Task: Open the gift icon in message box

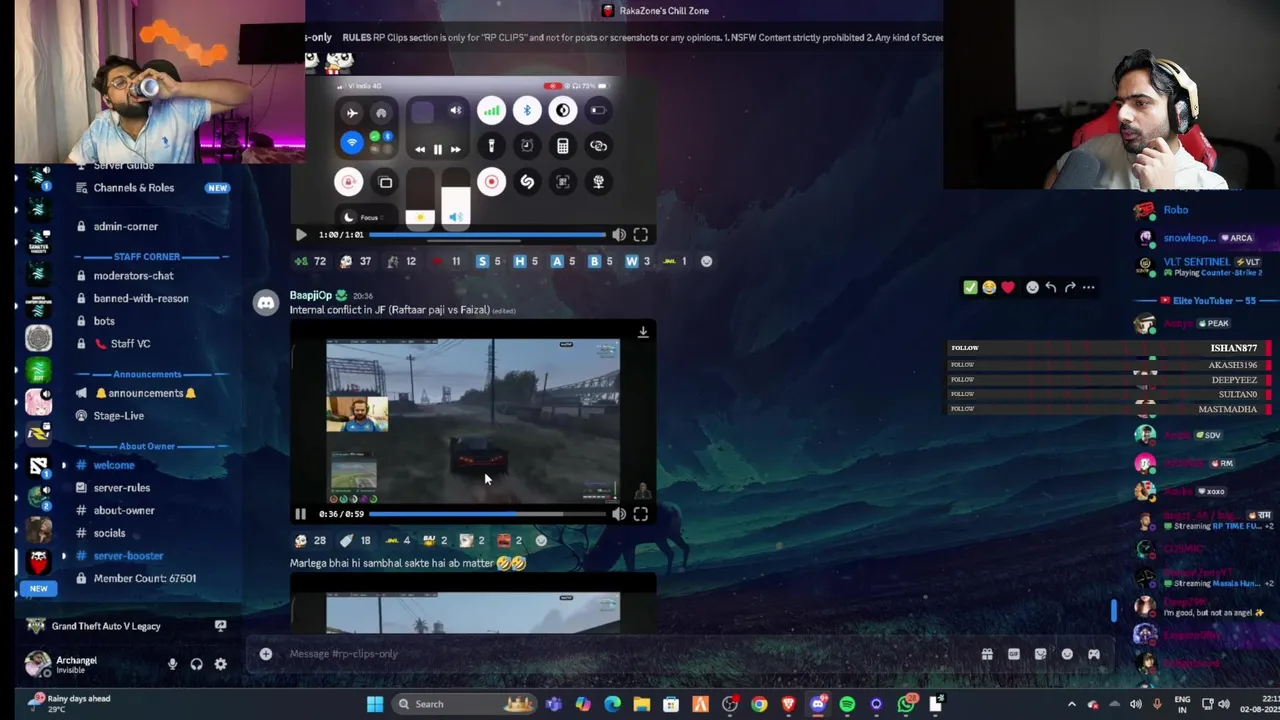Action: (987, 654)
